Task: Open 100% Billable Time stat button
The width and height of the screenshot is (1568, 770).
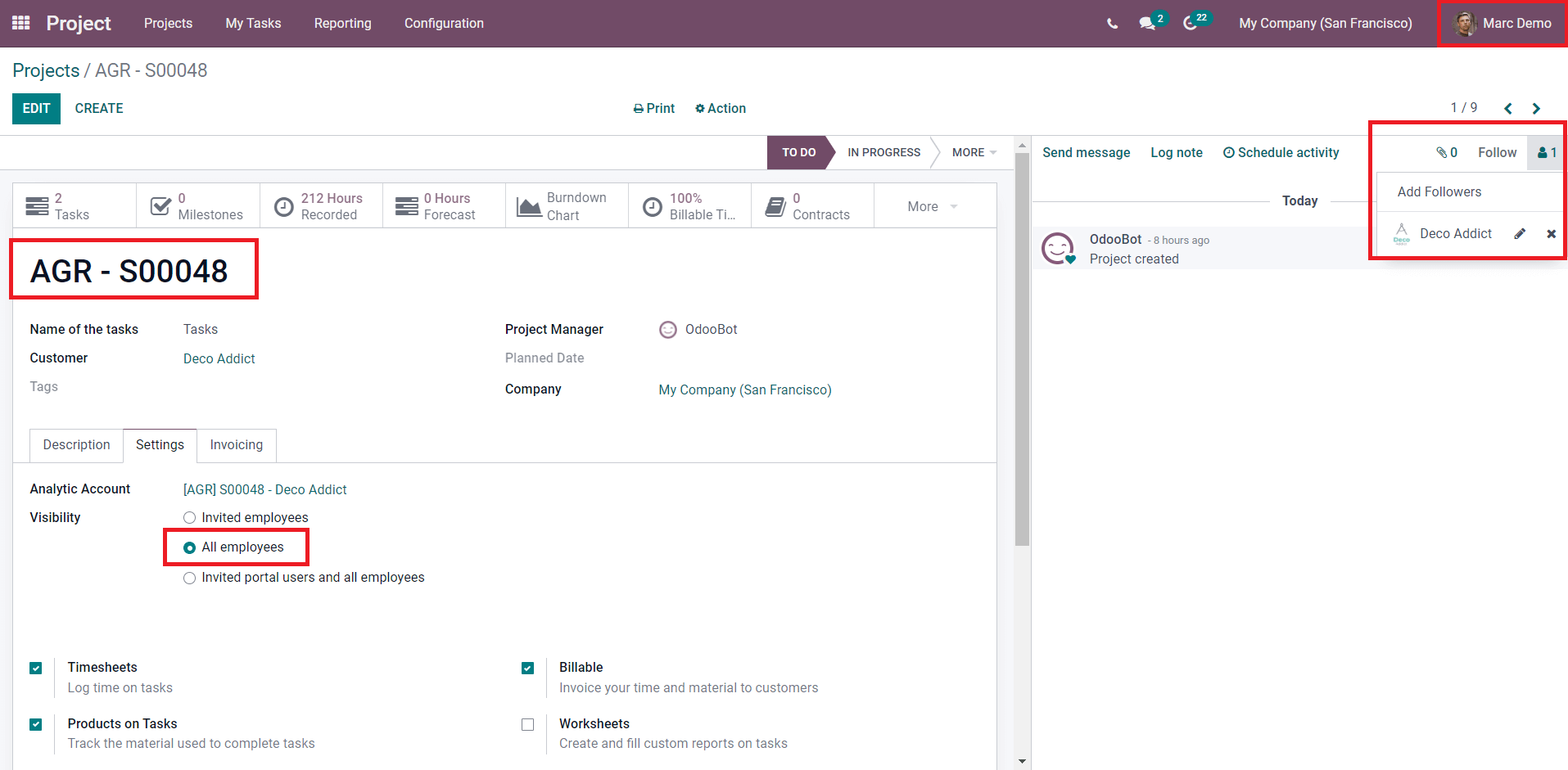Action: tap(689, 206)
